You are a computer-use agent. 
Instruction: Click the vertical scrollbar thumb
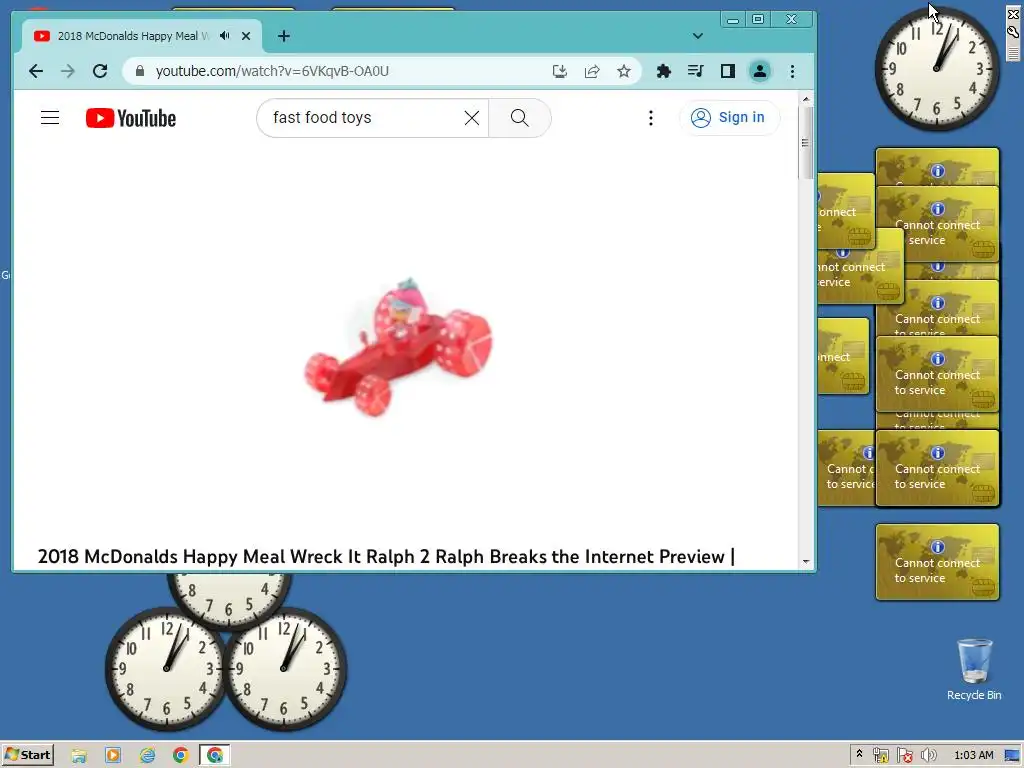click(806, 142)
